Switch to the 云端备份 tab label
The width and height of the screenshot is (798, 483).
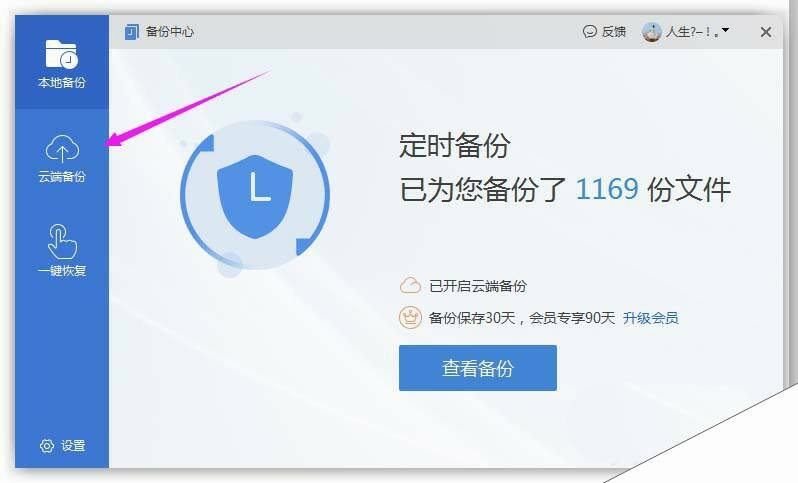coord(62,177)
